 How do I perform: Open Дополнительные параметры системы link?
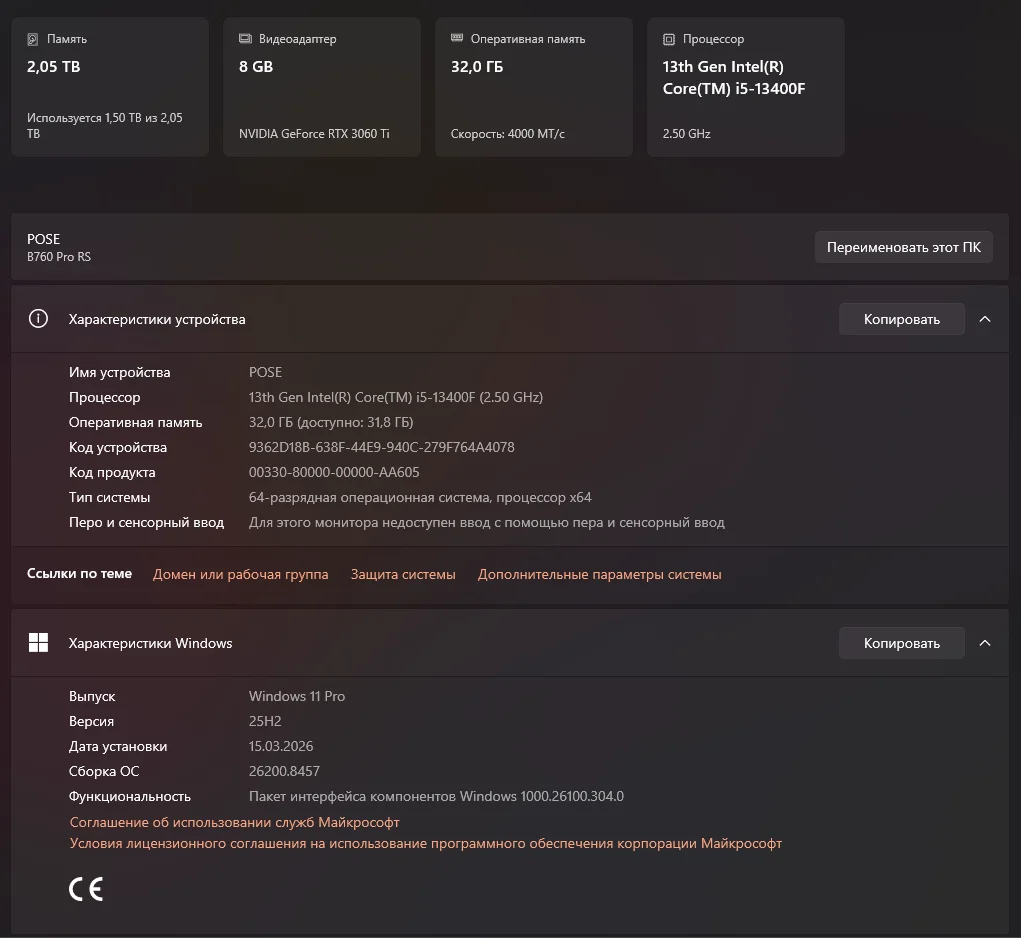point(600,574)
